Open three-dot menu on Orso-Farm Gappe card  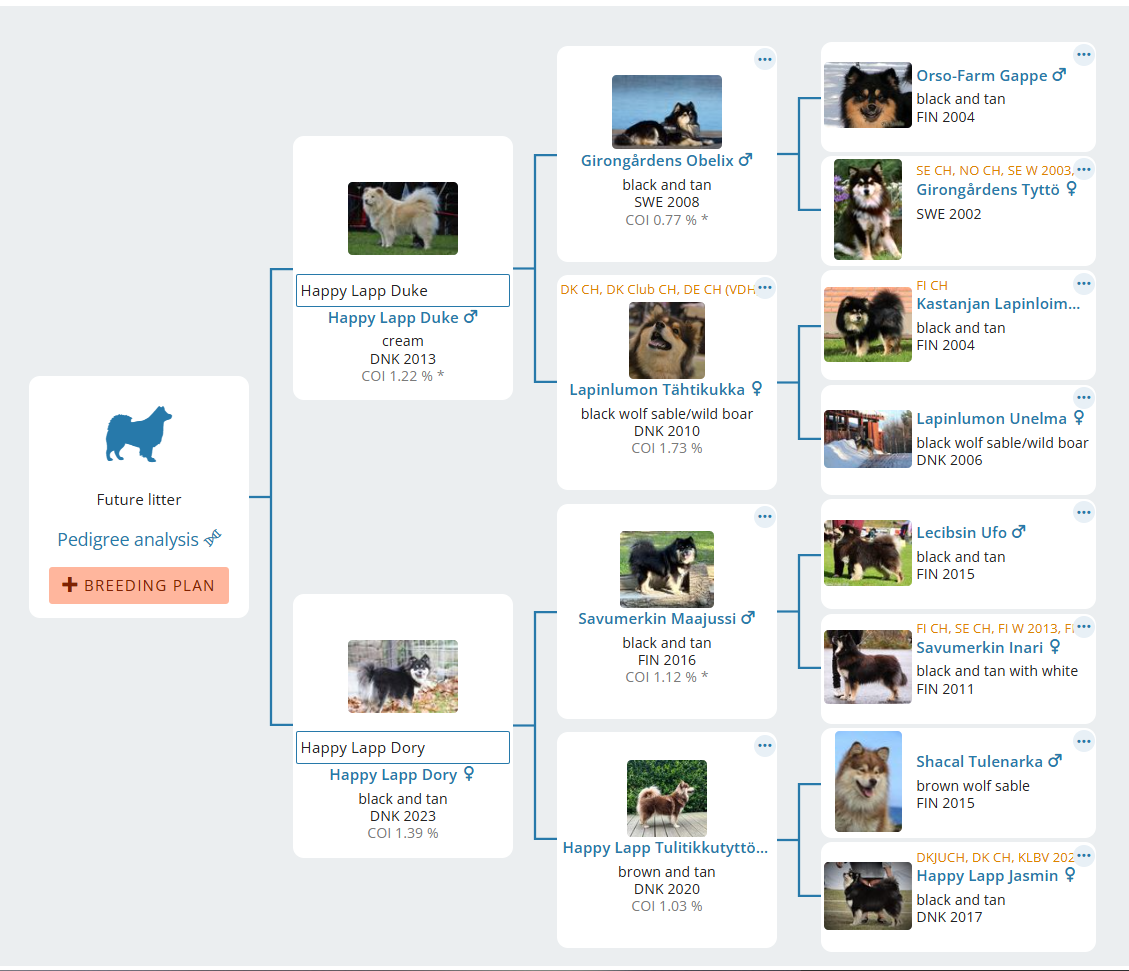coord(1084,55)
